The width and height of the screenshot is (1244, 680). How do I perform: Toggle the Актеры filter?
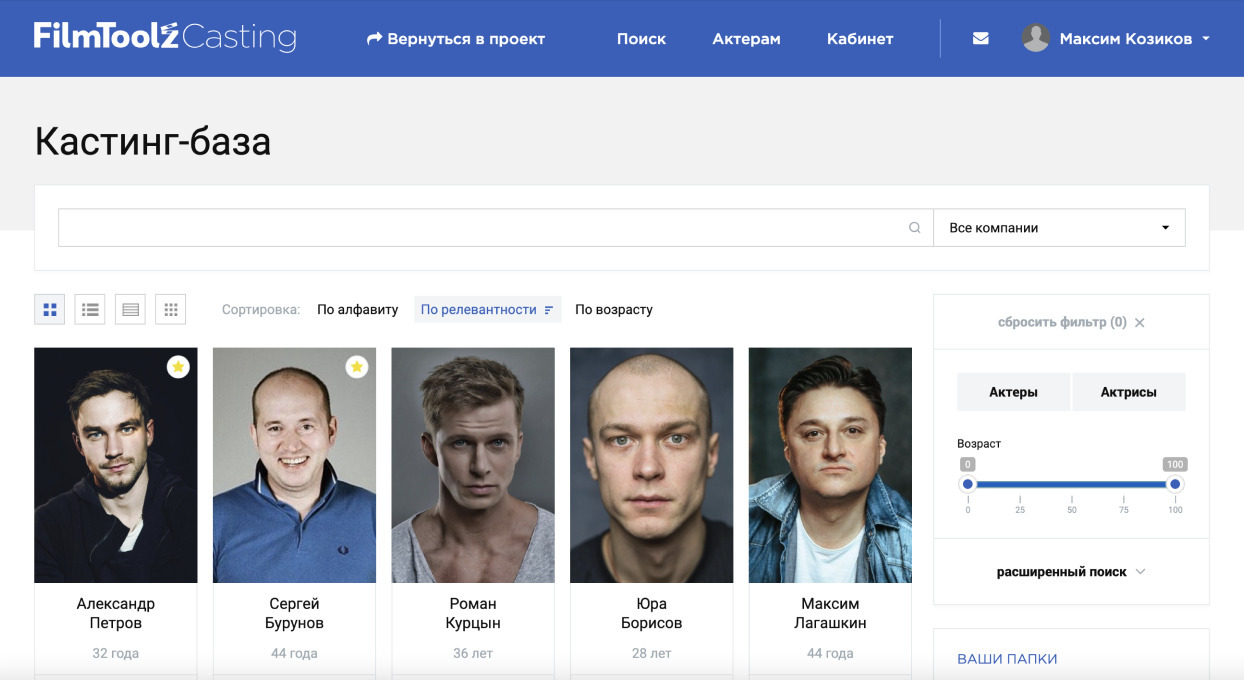click(x=1013, y=392)
